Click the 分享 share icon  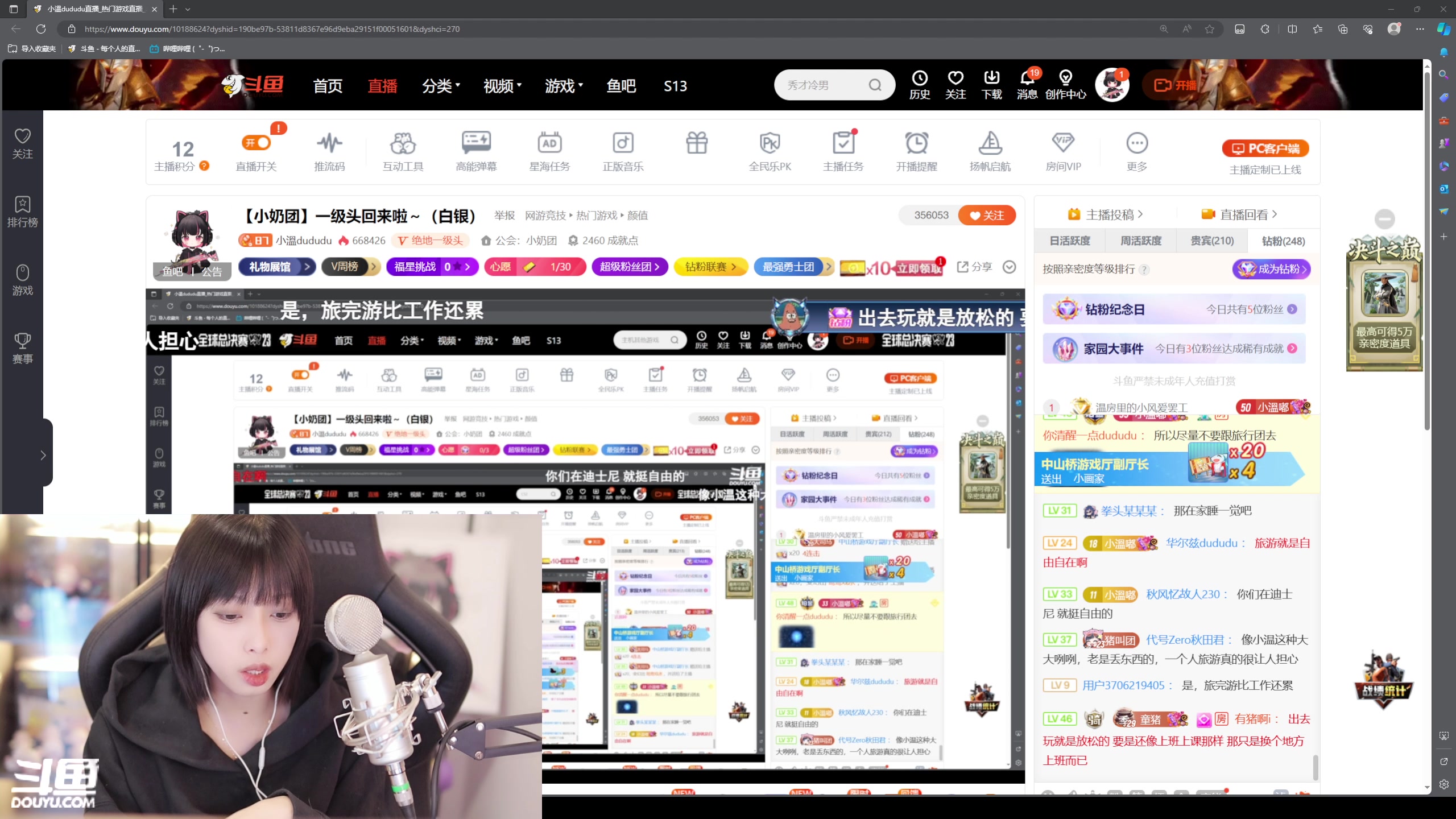974,267
